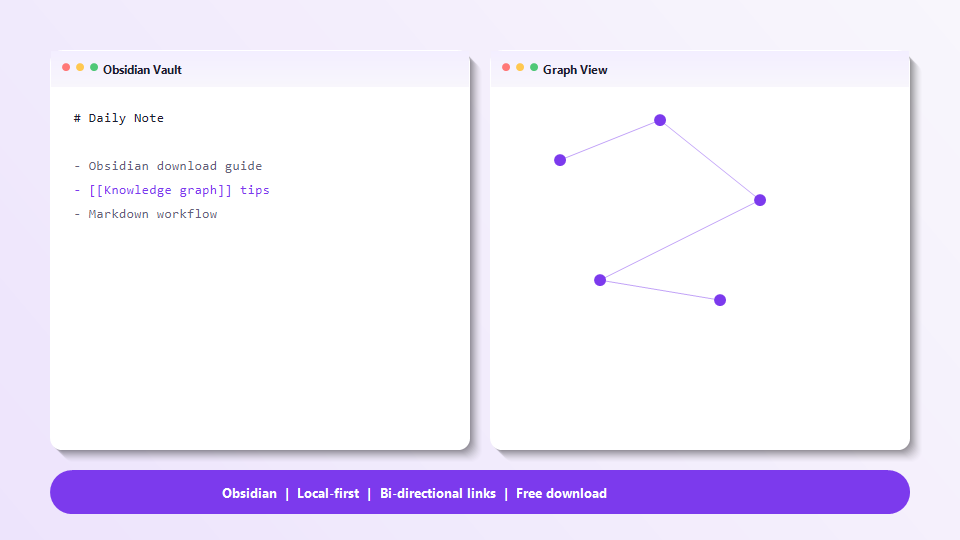Select the bottom-right graph node
This screenshot has height=540, width=960.
pyautogui.click(x=720, y=300)
